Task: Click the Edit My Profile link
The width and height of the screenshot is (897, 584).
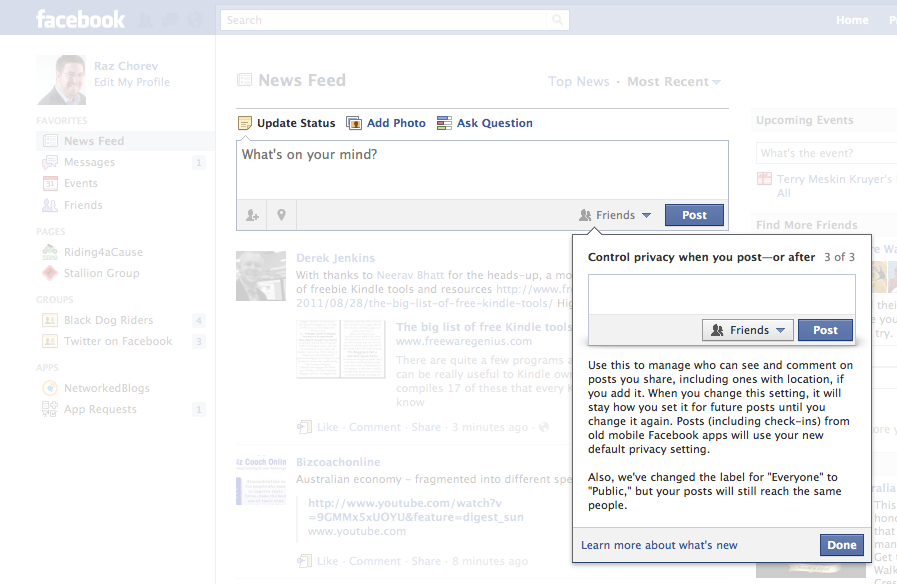Action: (132, 82)
